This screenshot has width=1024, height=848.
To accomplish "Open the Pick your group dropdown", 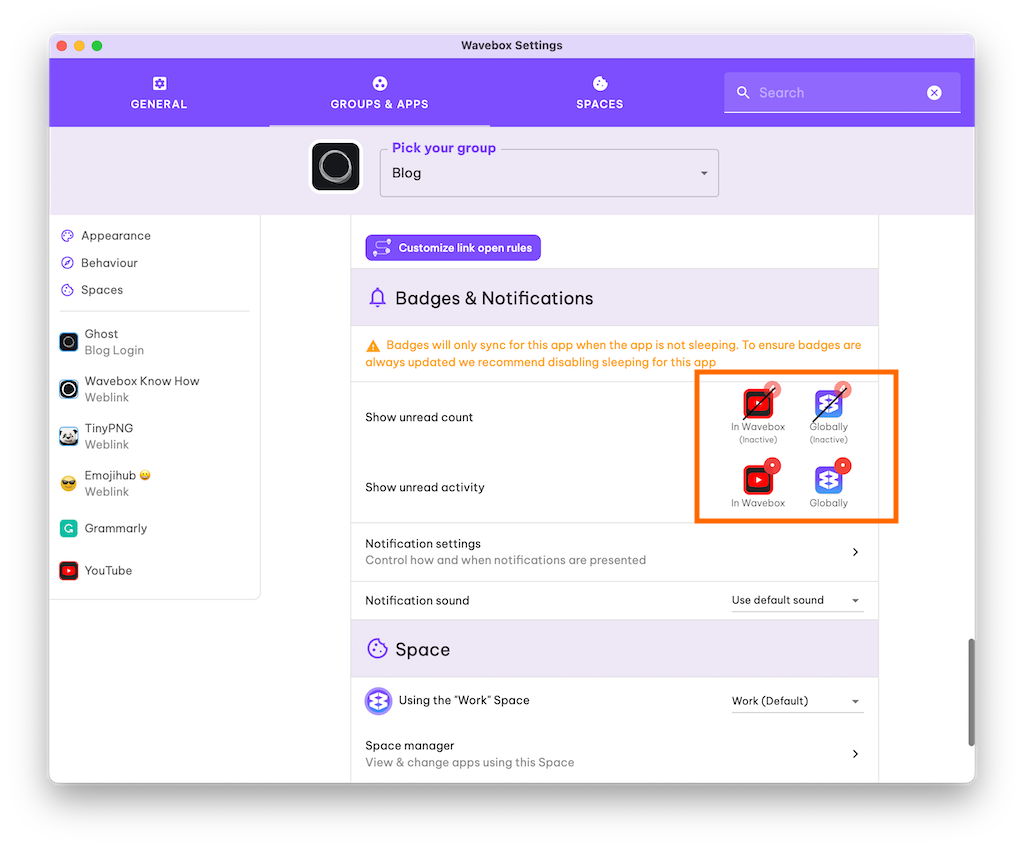I will point(549,173).
